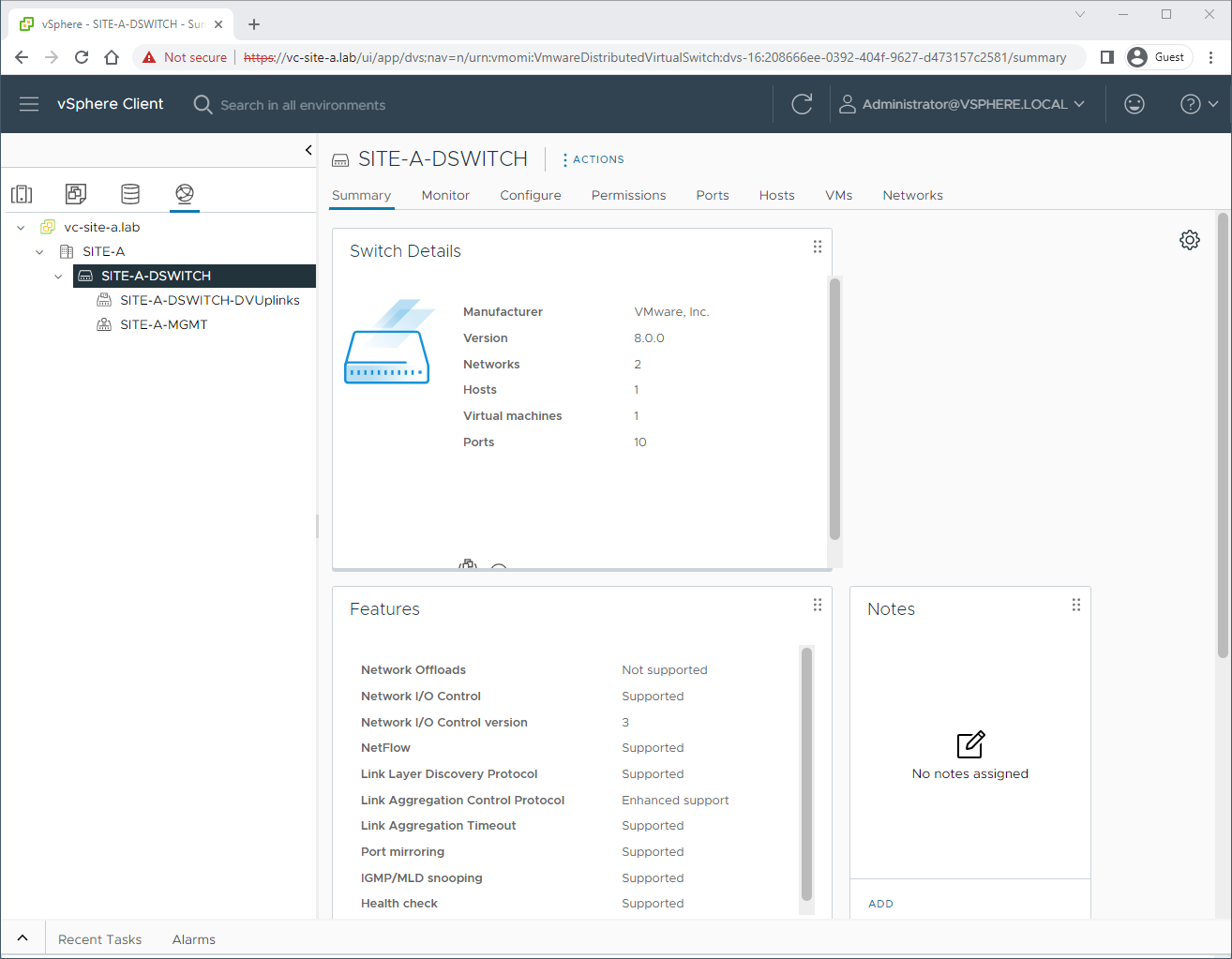Click the Switch Details card drag handle
Screen dimensions: 1232x959
(818, 247)
